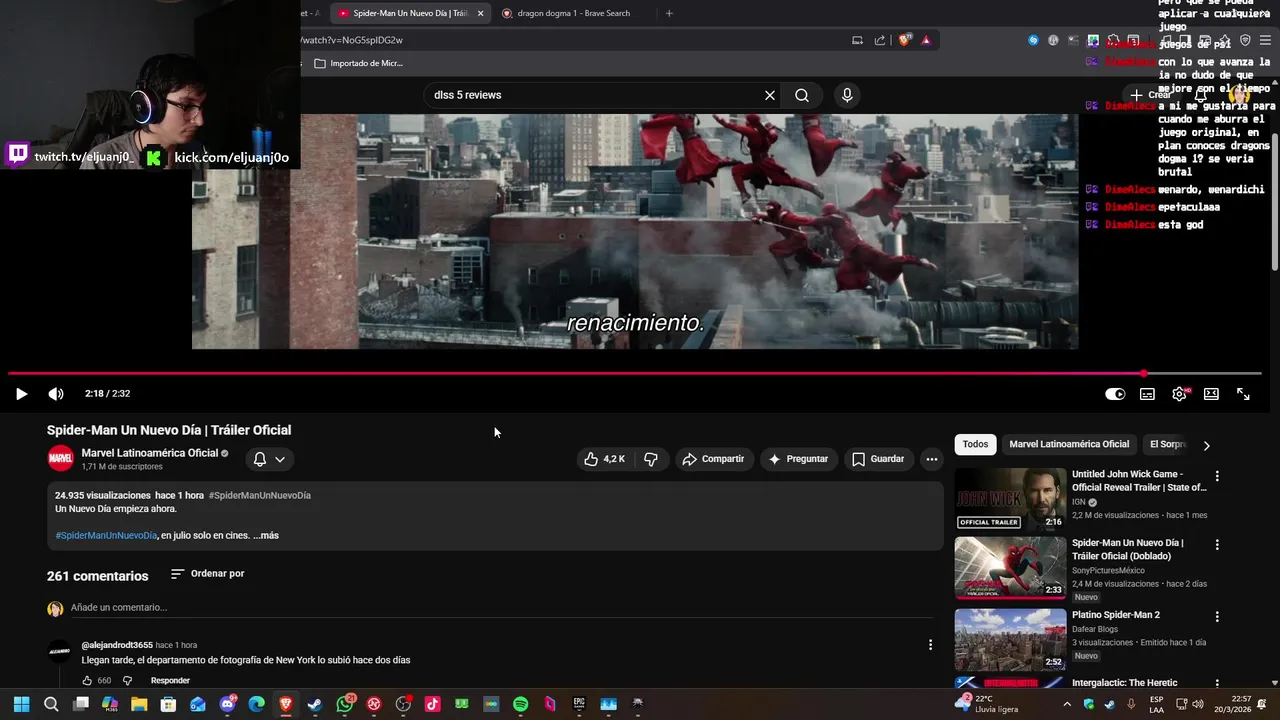The width and height of the screenshot is (1280, 720).
Task: Close the Spider-Man browser tab
Action: click(480, 13)
